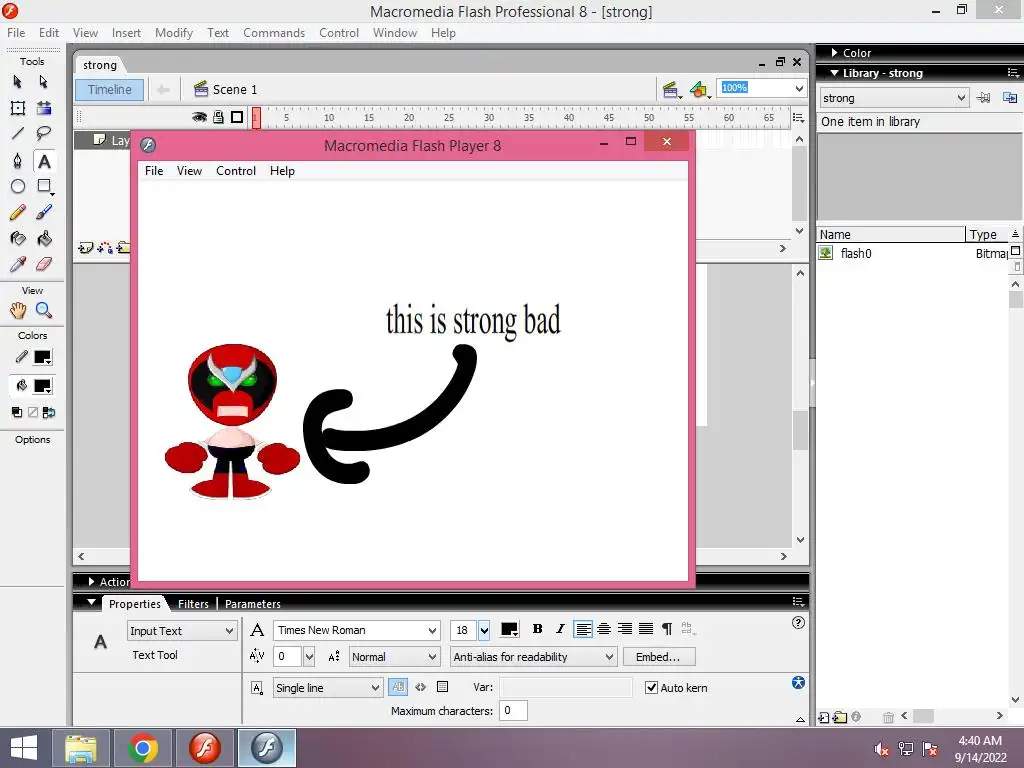Image resolution: width=1024 pixels, height=768 pixels.
Task: Select the Zoom magnifier tool
Action: coord(44,310)
